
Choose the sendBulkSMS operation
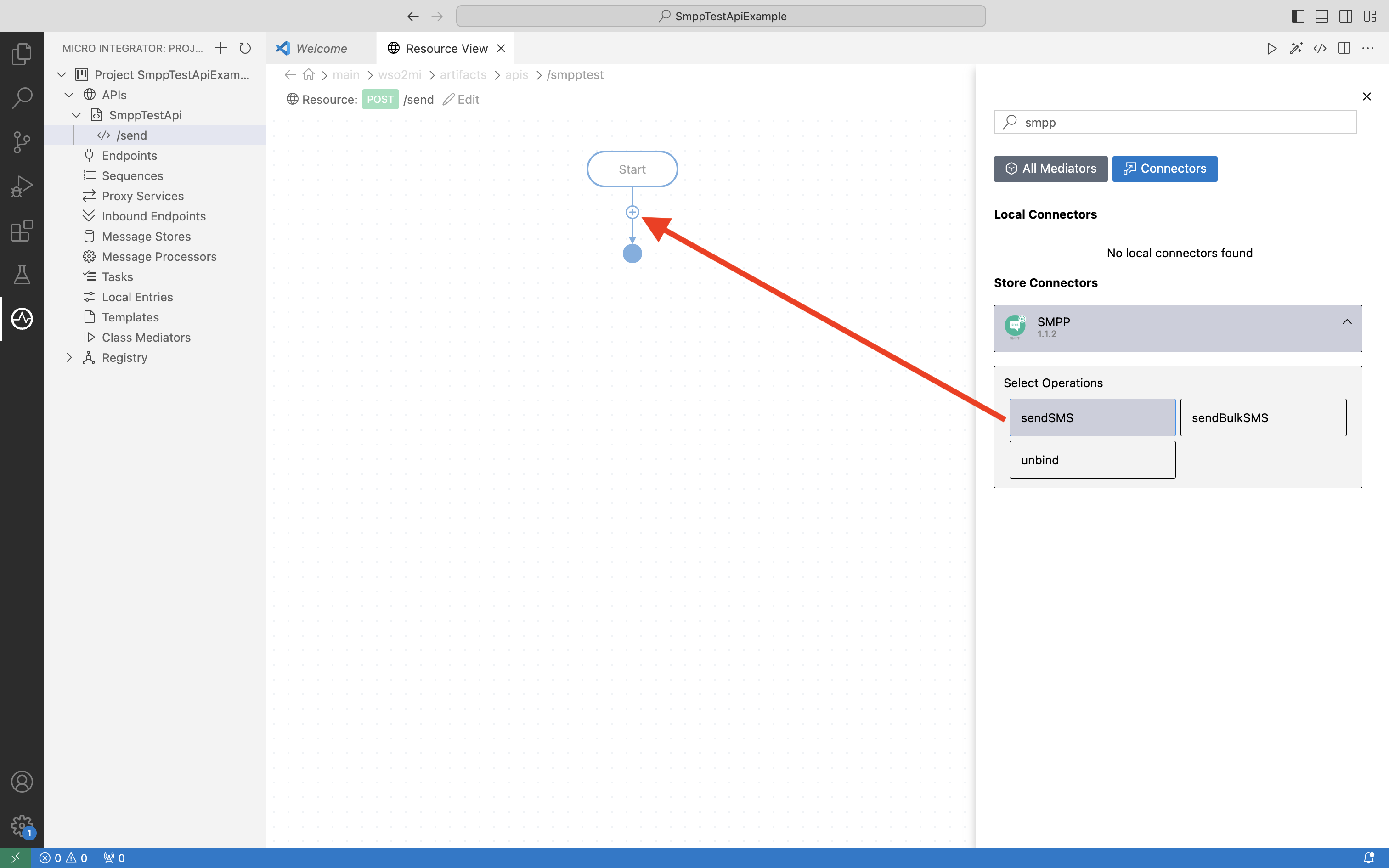click(1263, 417)
